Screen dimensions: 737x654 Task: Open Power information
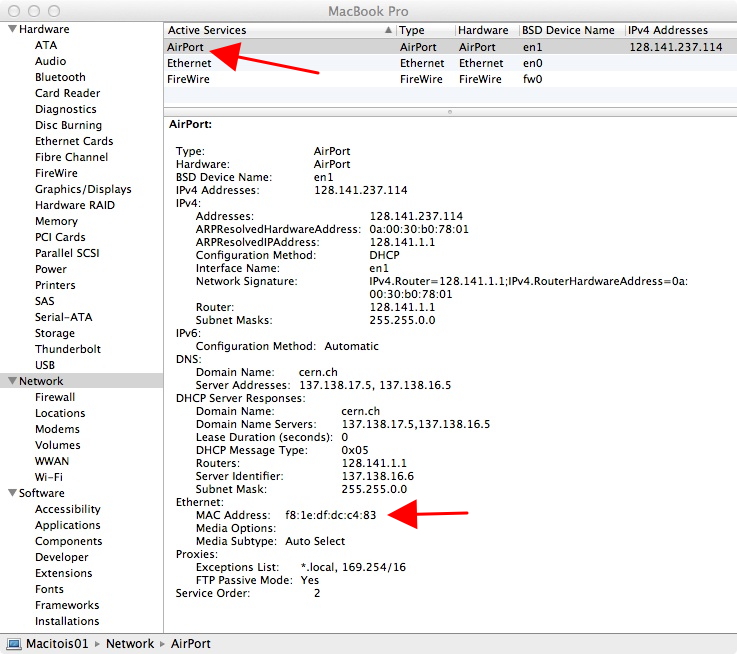click(x=51, y=269)
